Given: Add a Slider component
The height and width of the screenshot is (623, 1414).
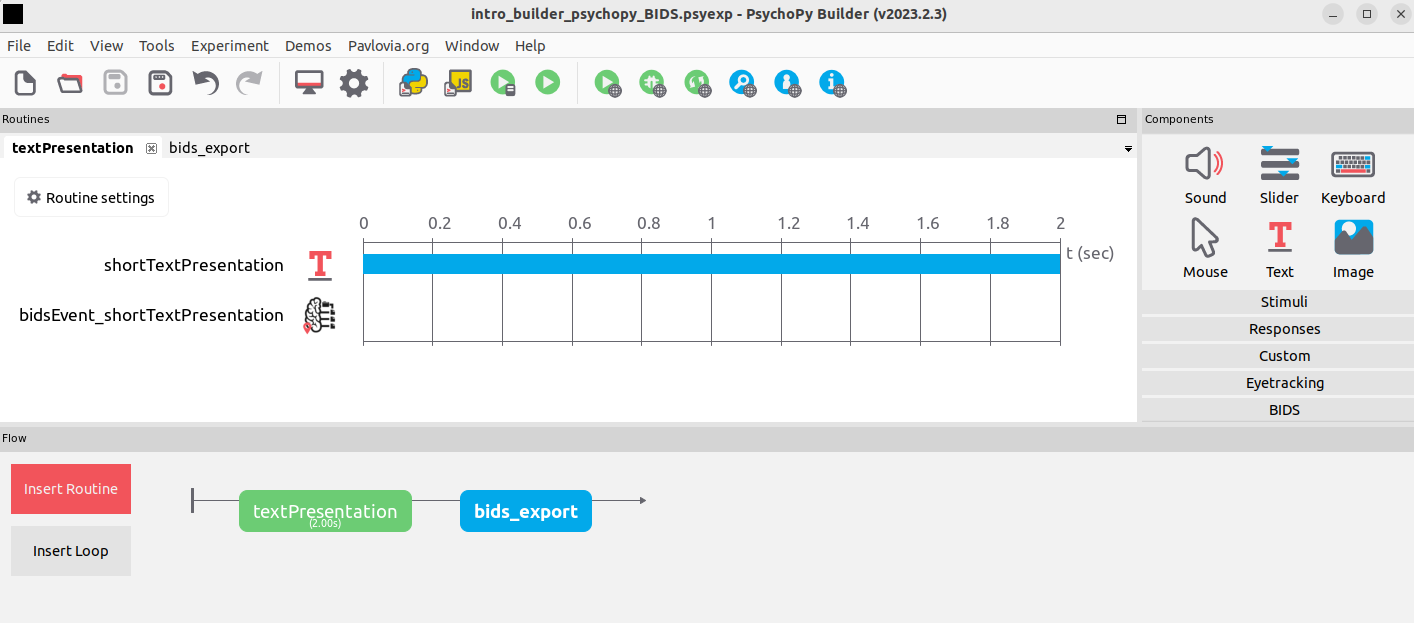Looking at the screenshot, I should (x=1279, y=175).
